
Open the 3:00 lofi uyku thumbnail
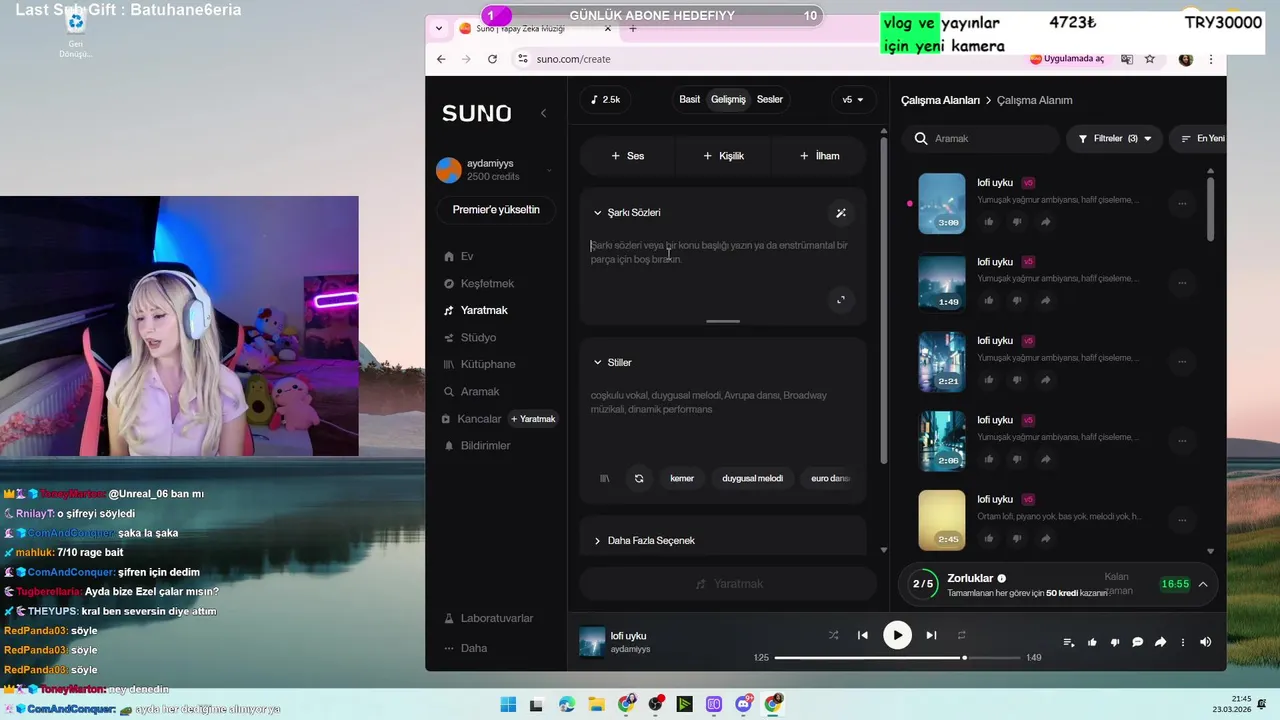(x=941, y=204)
